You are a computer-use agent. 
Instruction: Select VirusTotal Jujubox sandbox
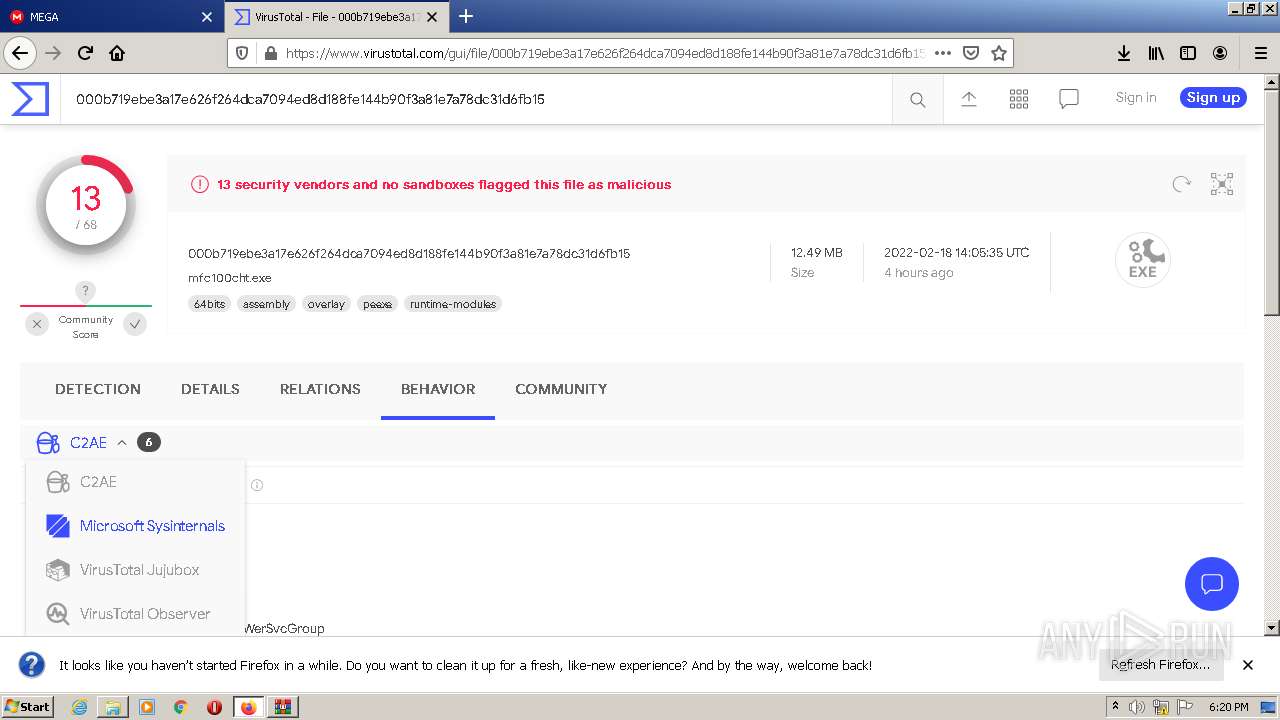click(135, 570)
